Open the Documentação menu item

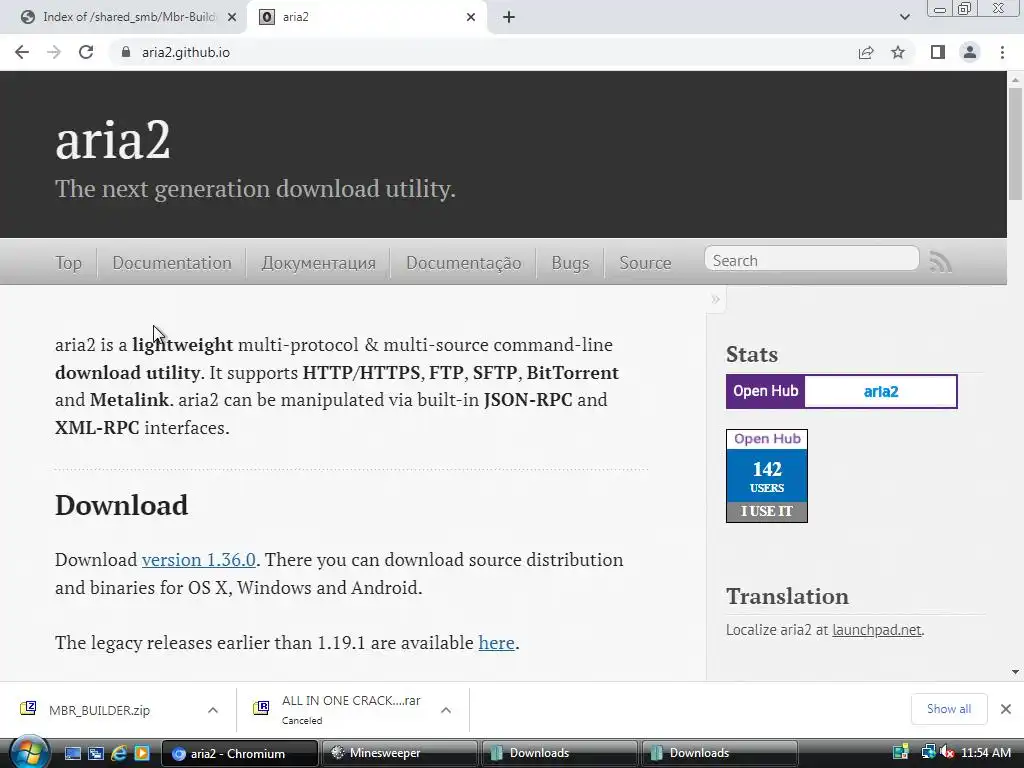click(x=464, y=263)
